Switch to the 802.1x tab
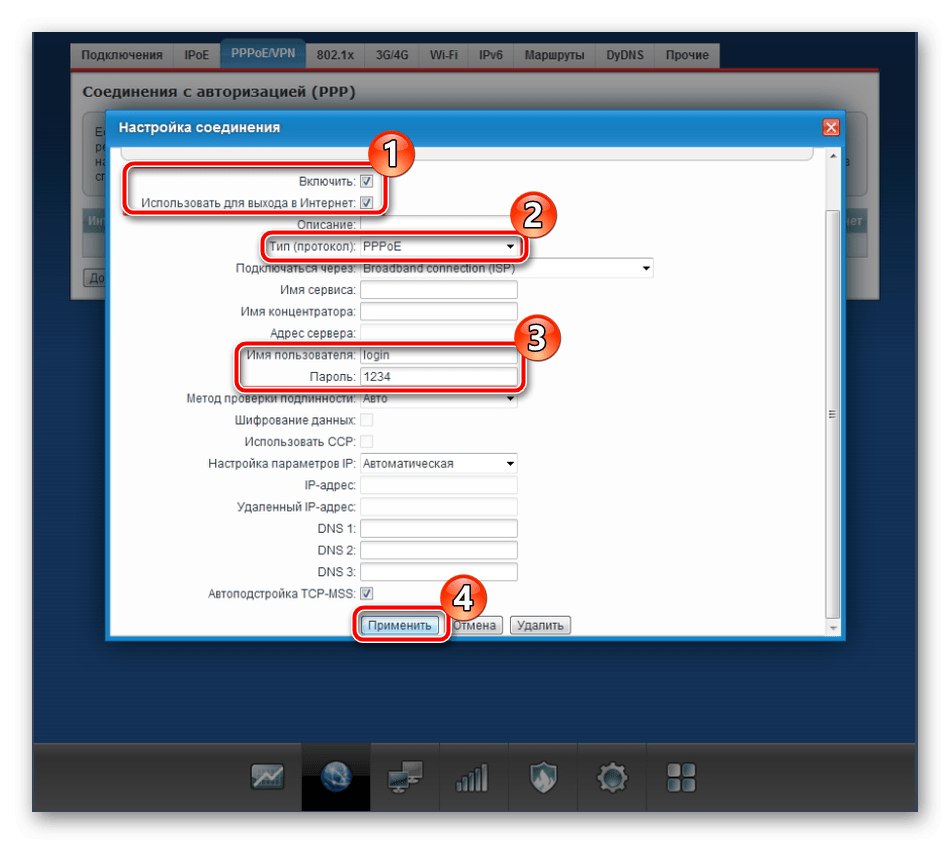The image size is (950, 844). pos(335,55)
